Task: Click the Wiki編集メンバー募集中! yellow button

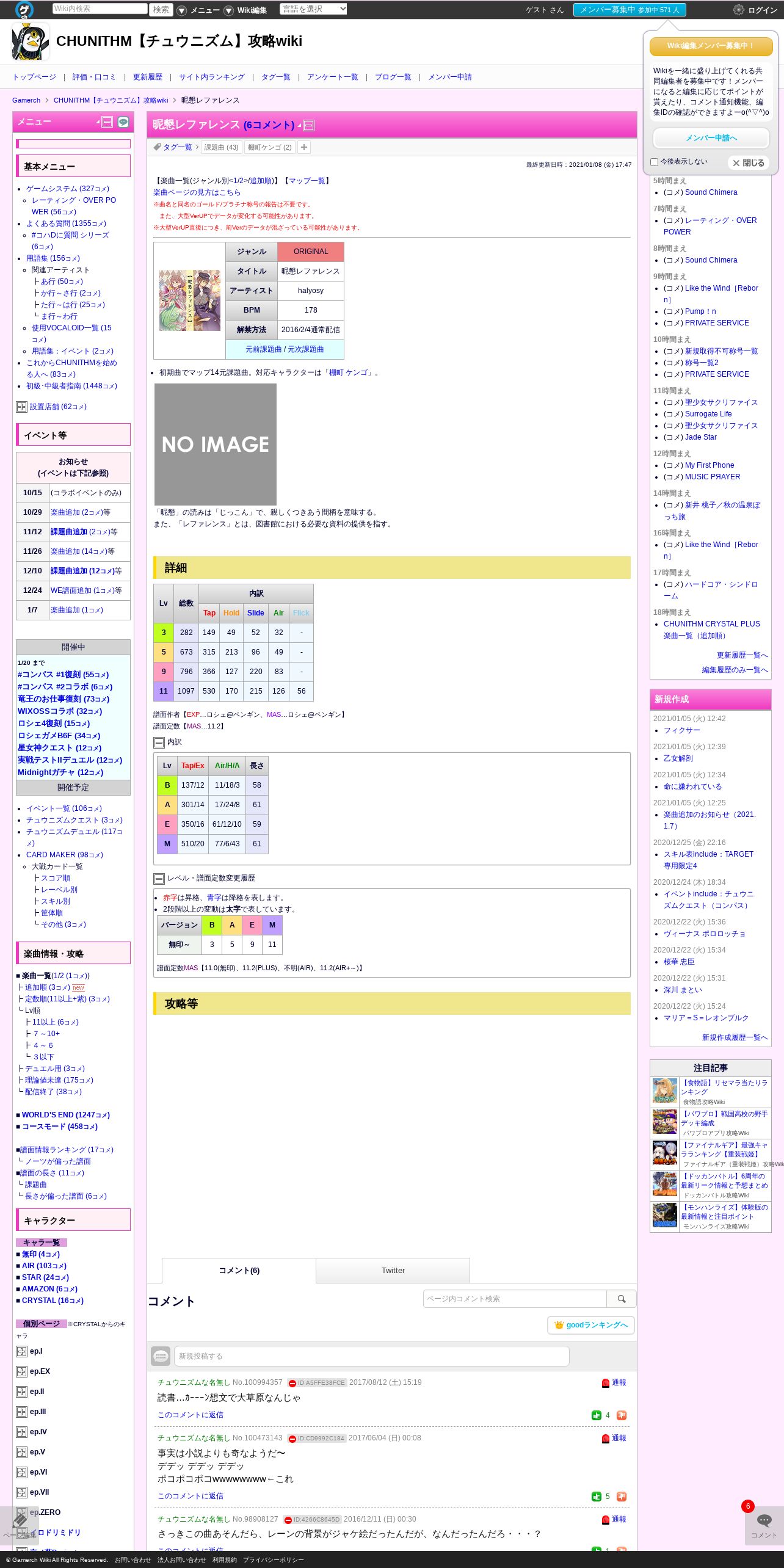Action: coord(711,46)
